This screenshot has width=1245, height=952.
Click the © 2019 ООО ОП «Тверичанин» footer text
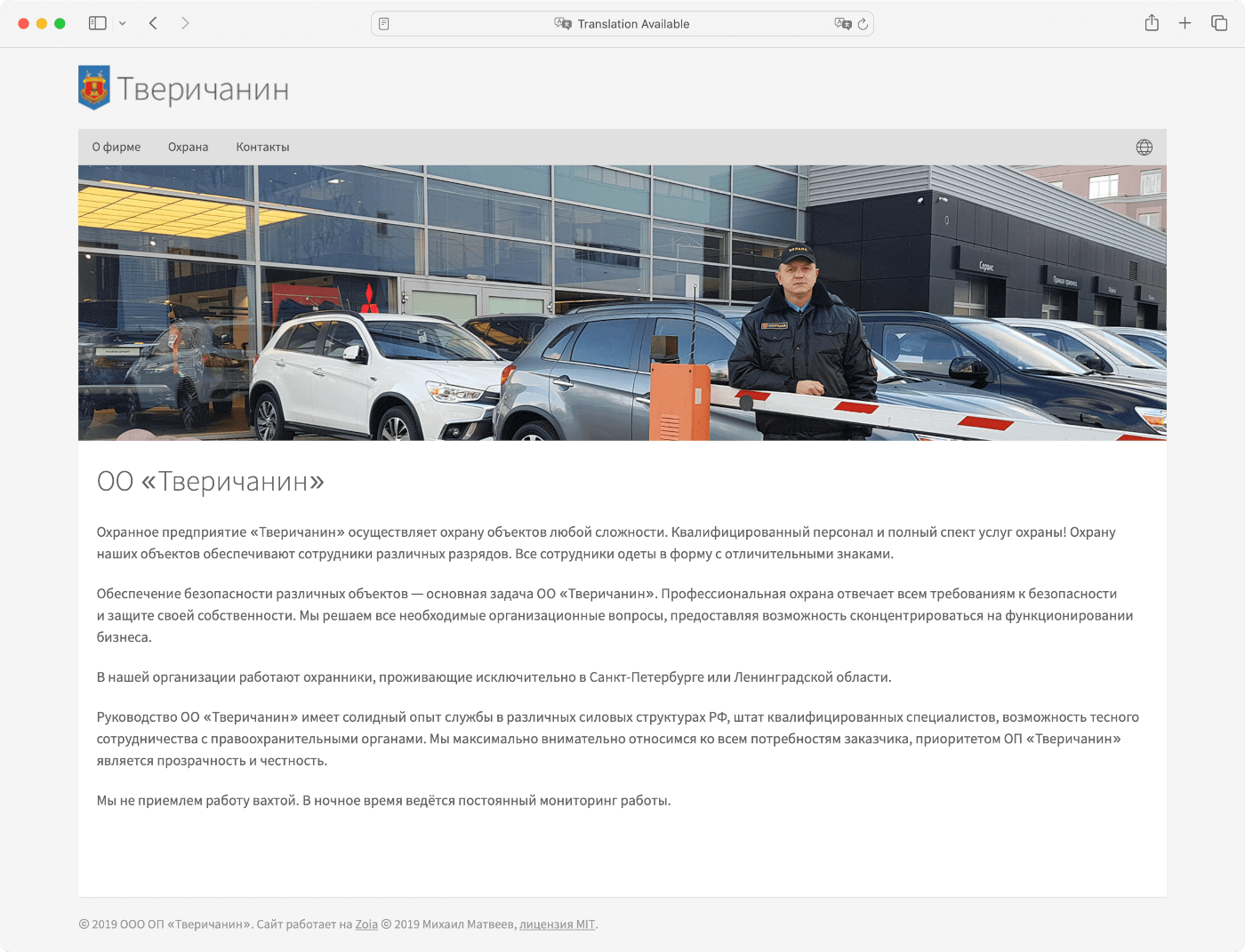(x=165, y=924)
